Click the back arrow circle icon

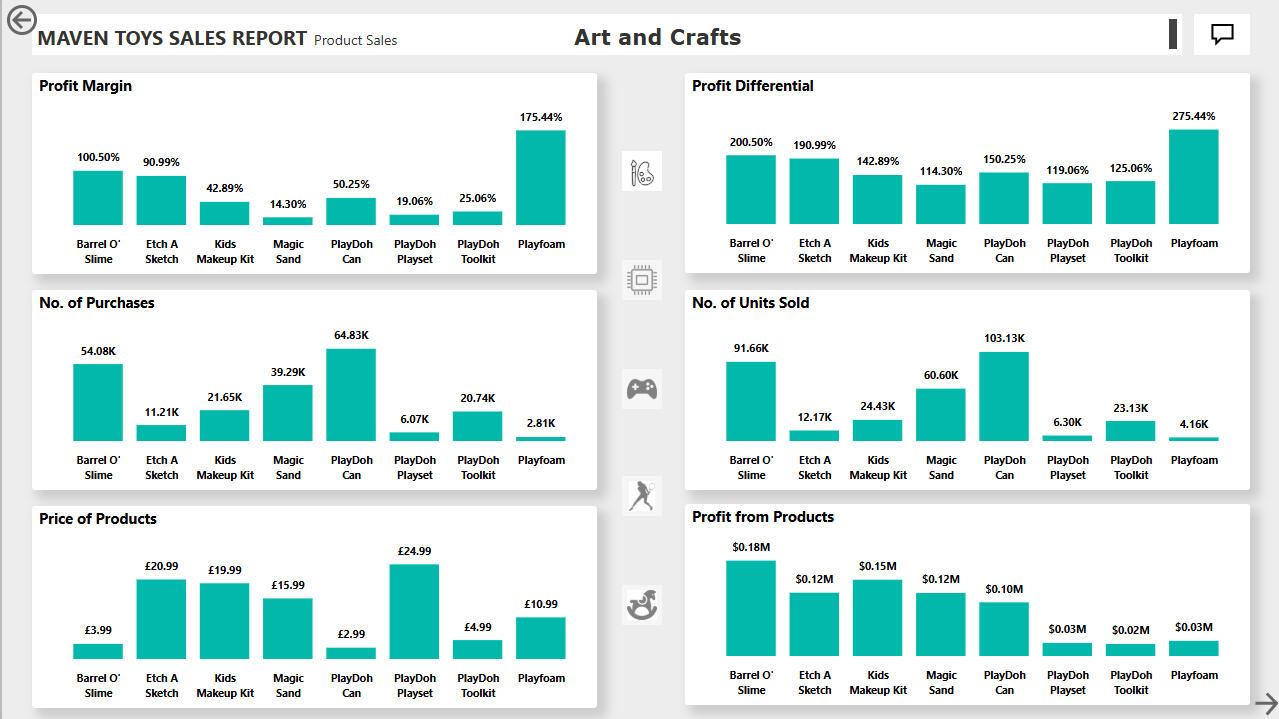click(21, 20)
